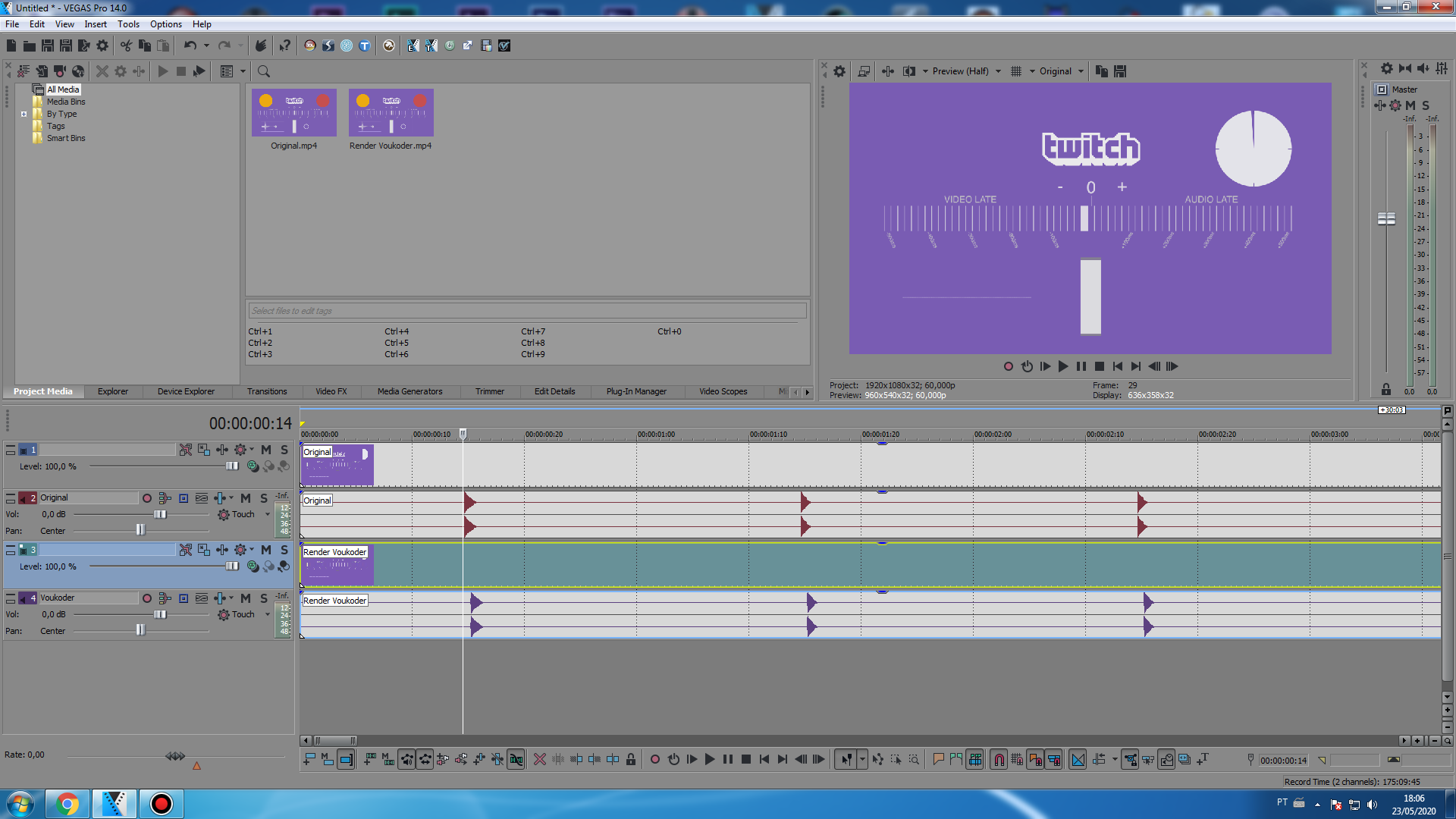Click the Insert Region icon
Screen dimensions: 1456x819
[x=956, y=759]
